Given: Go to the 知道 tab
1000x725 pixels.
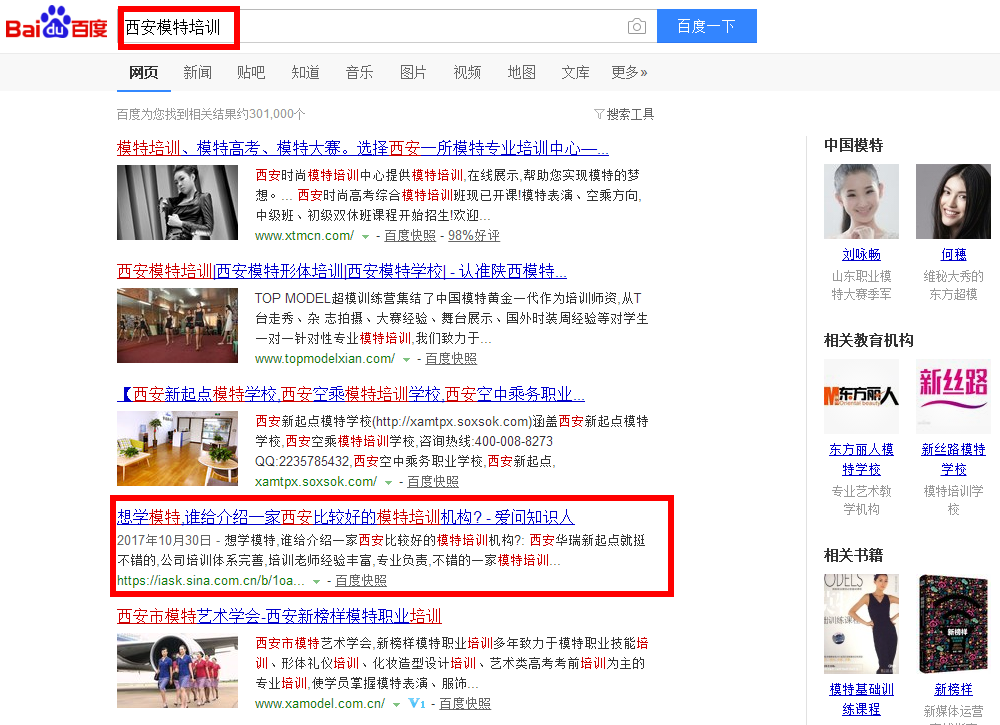Looking at the screenshot, I should click(305, 73).
